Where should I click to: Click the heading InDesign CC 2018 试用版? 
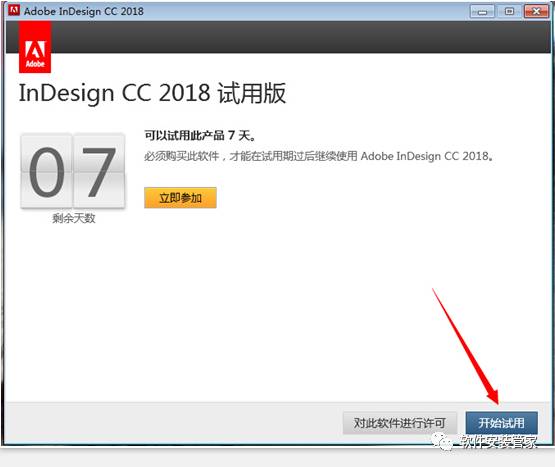[x=152, y=93]
